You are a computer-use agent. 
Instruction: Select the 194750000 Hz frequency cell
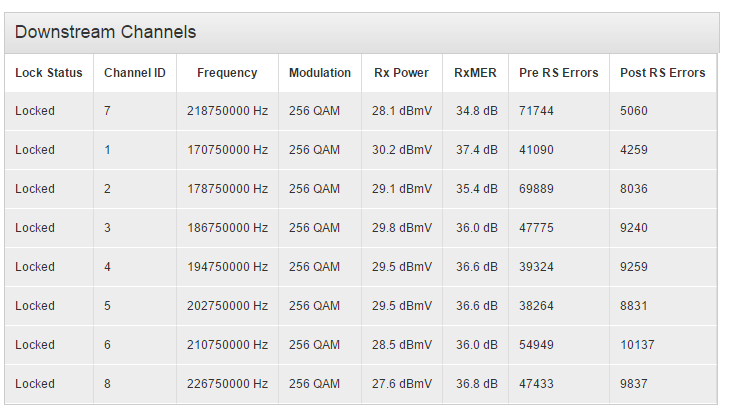[227, 267]
